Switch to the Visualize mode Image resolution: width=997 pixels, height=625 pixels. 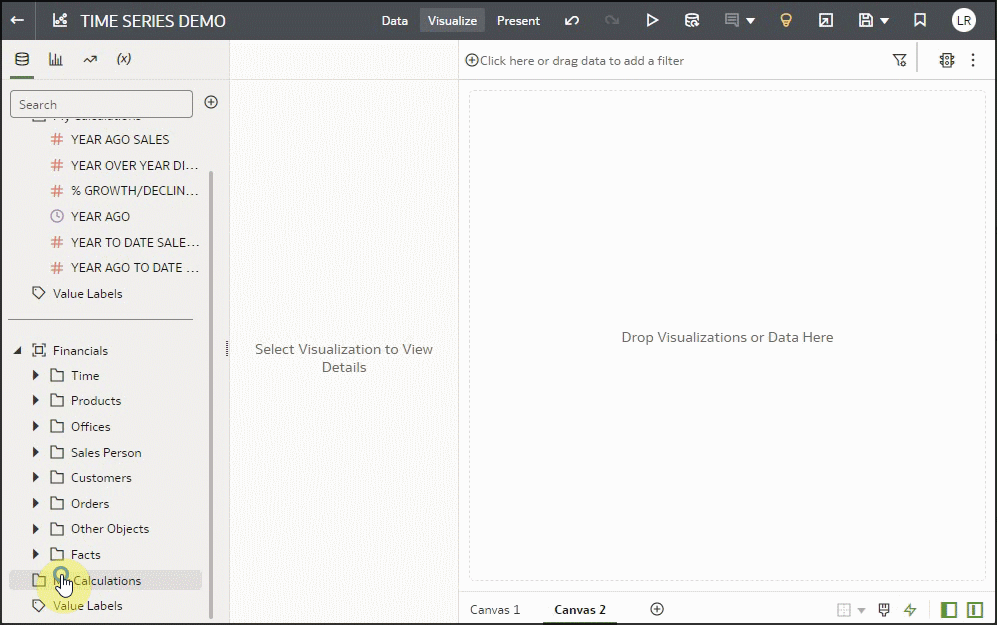(x=452, y=20)
